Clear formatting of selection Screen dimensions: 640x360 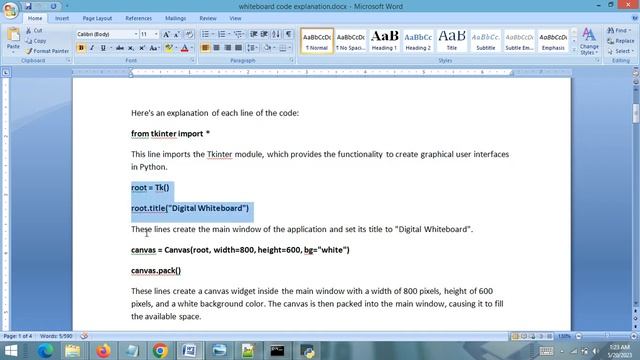[189, 35]
